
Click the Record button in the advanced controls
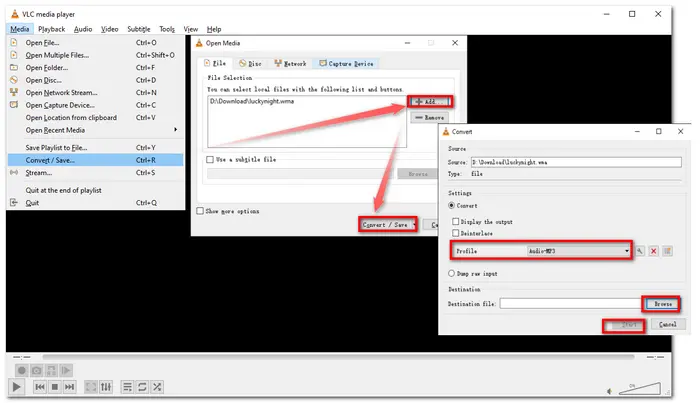click(x=21, y=370)
